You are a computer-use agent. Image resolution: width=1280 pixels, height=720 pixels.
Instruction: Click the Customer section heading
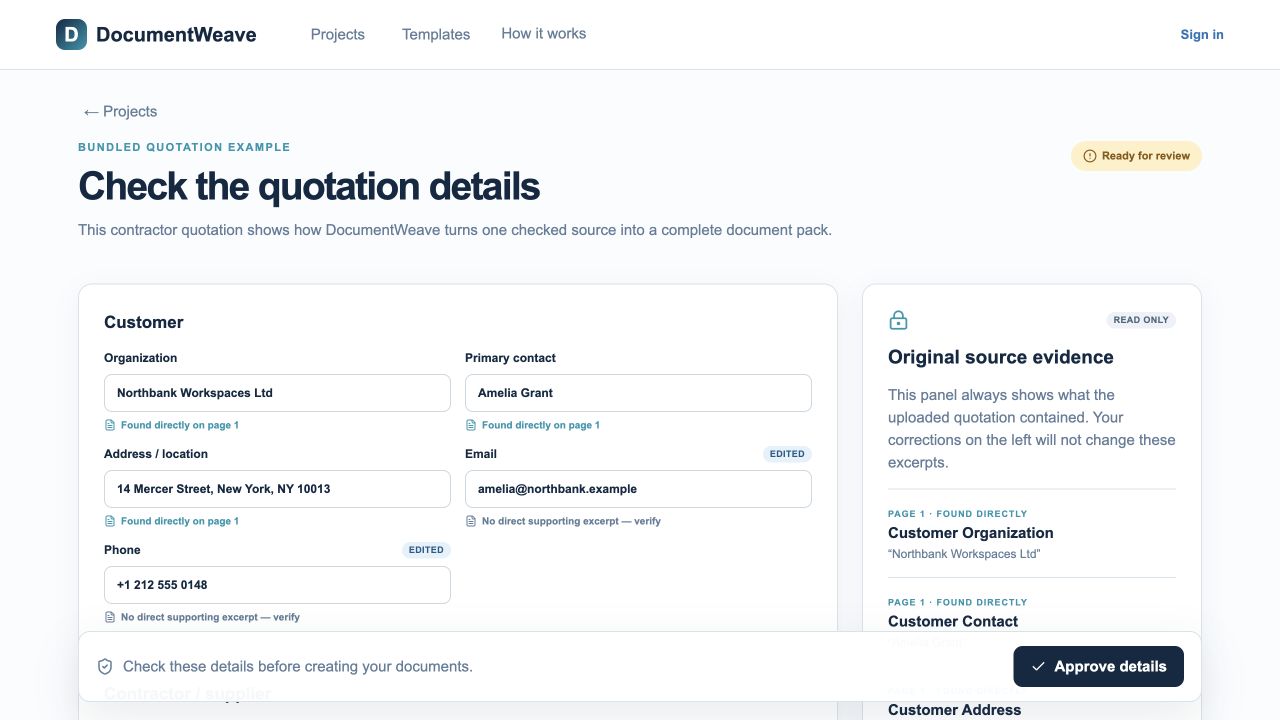tap(144, 322)
